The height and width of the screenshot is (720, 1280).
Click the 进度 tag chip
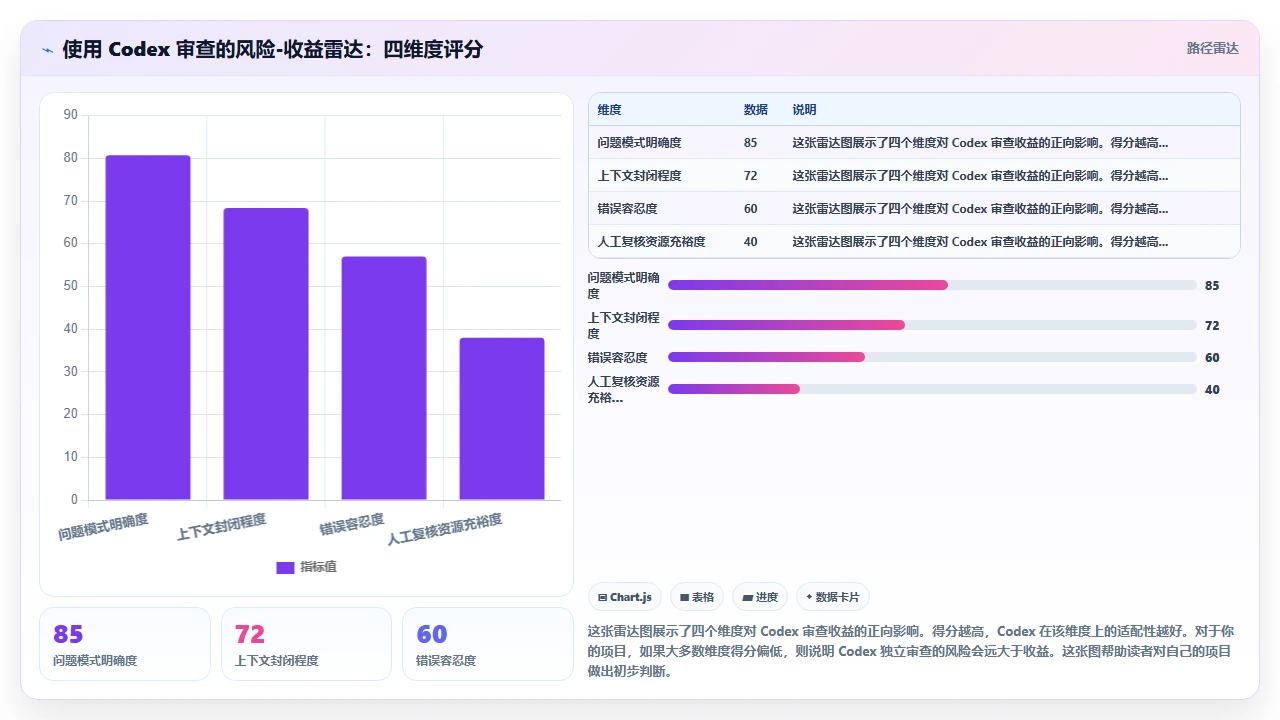(760, 597)
